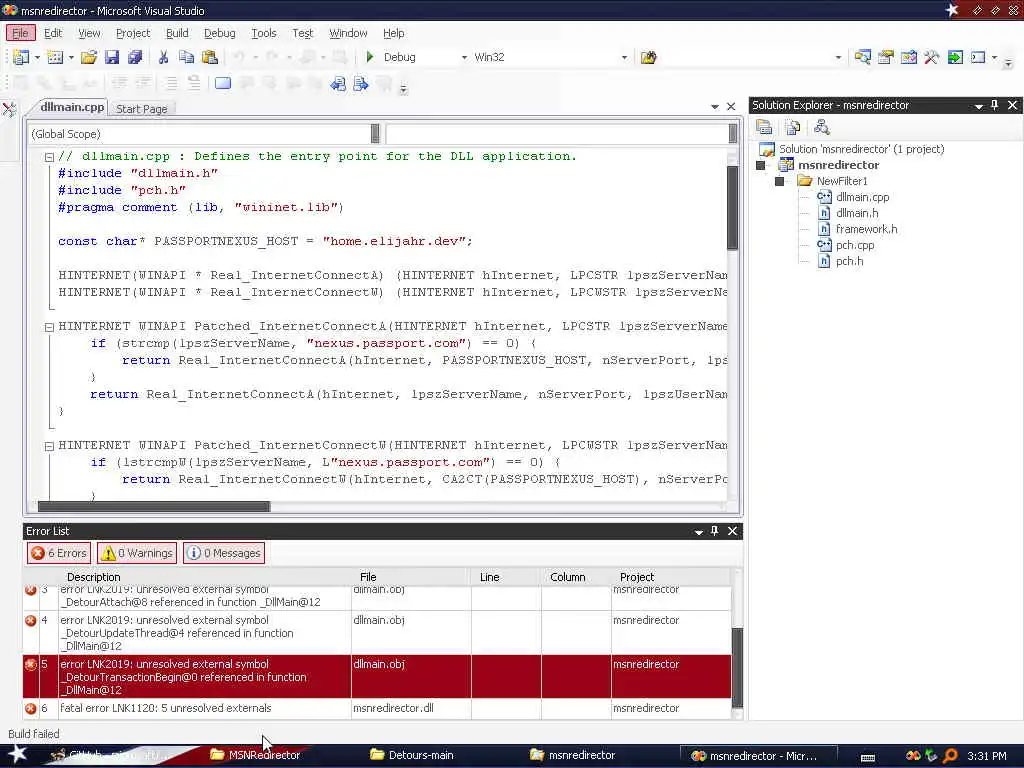Collapse the Patched_InternetConnectW function block
The width and height of the screenshot is (1024, 768).
click(49, 446)
